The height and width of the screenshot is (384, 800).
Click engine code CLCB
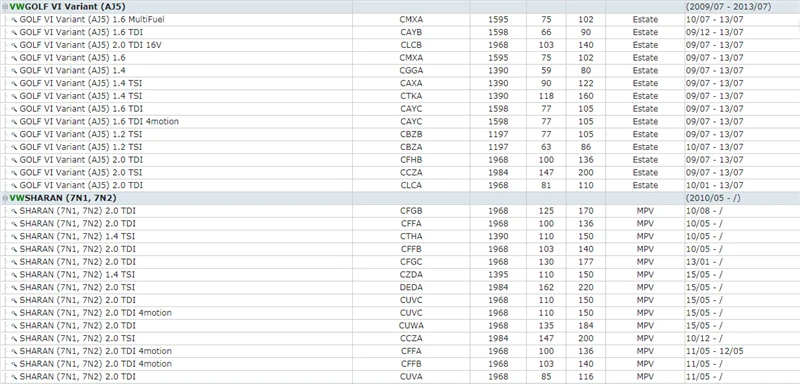click(x=411, y=45)
